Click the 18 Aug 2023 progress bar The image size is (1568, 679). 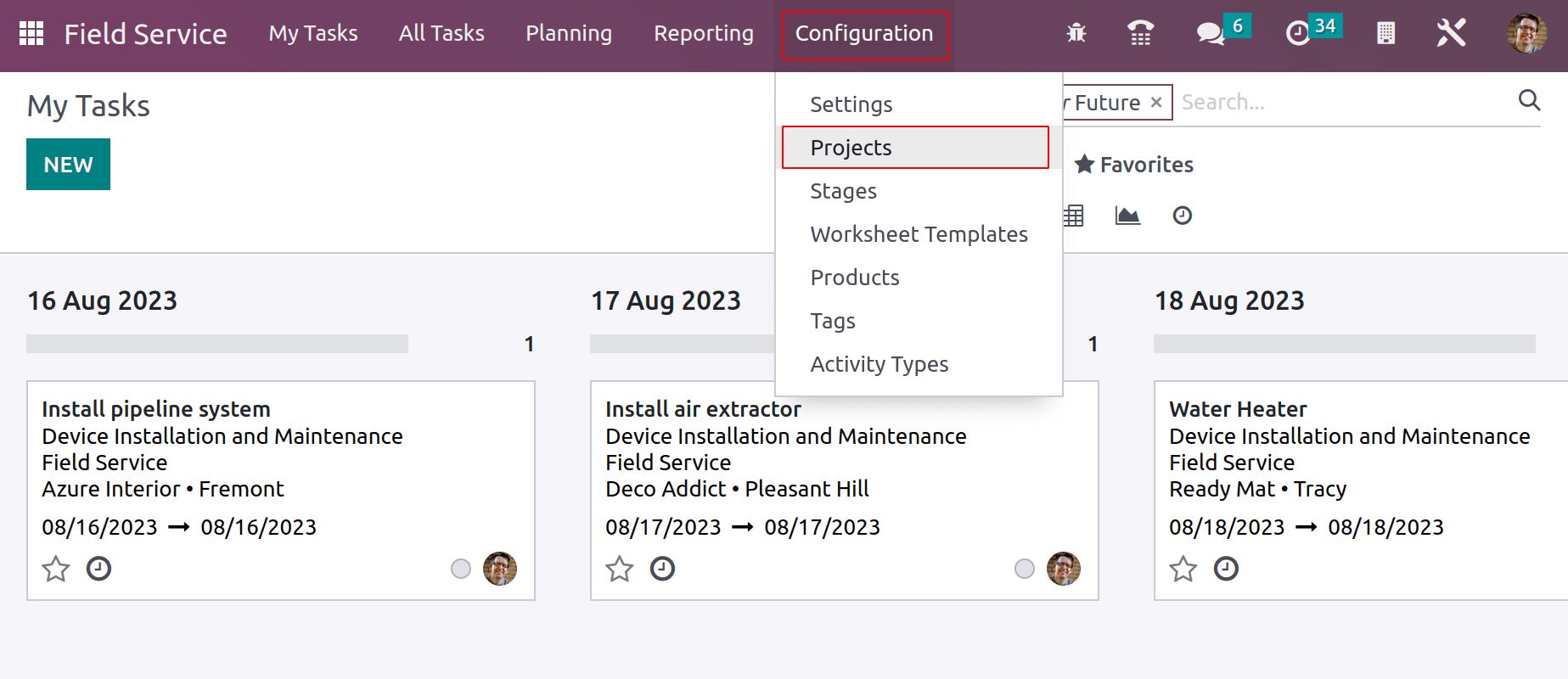coord(1345,344)
